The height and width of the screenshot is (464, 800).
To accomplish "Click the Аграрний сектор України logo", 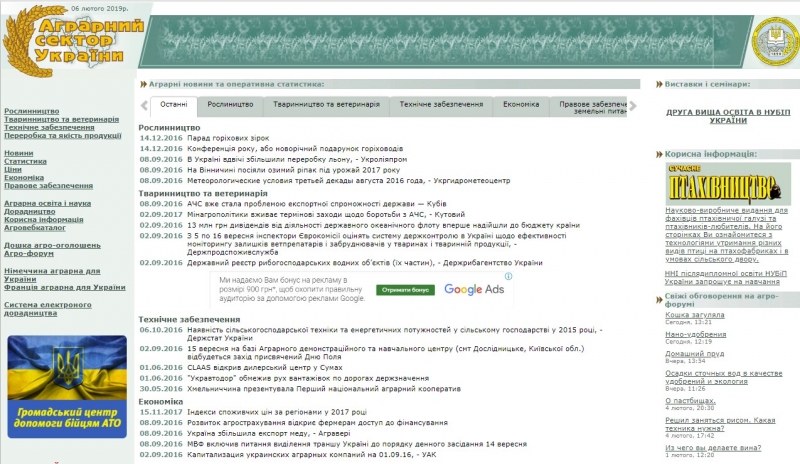I will pos(73,42).
